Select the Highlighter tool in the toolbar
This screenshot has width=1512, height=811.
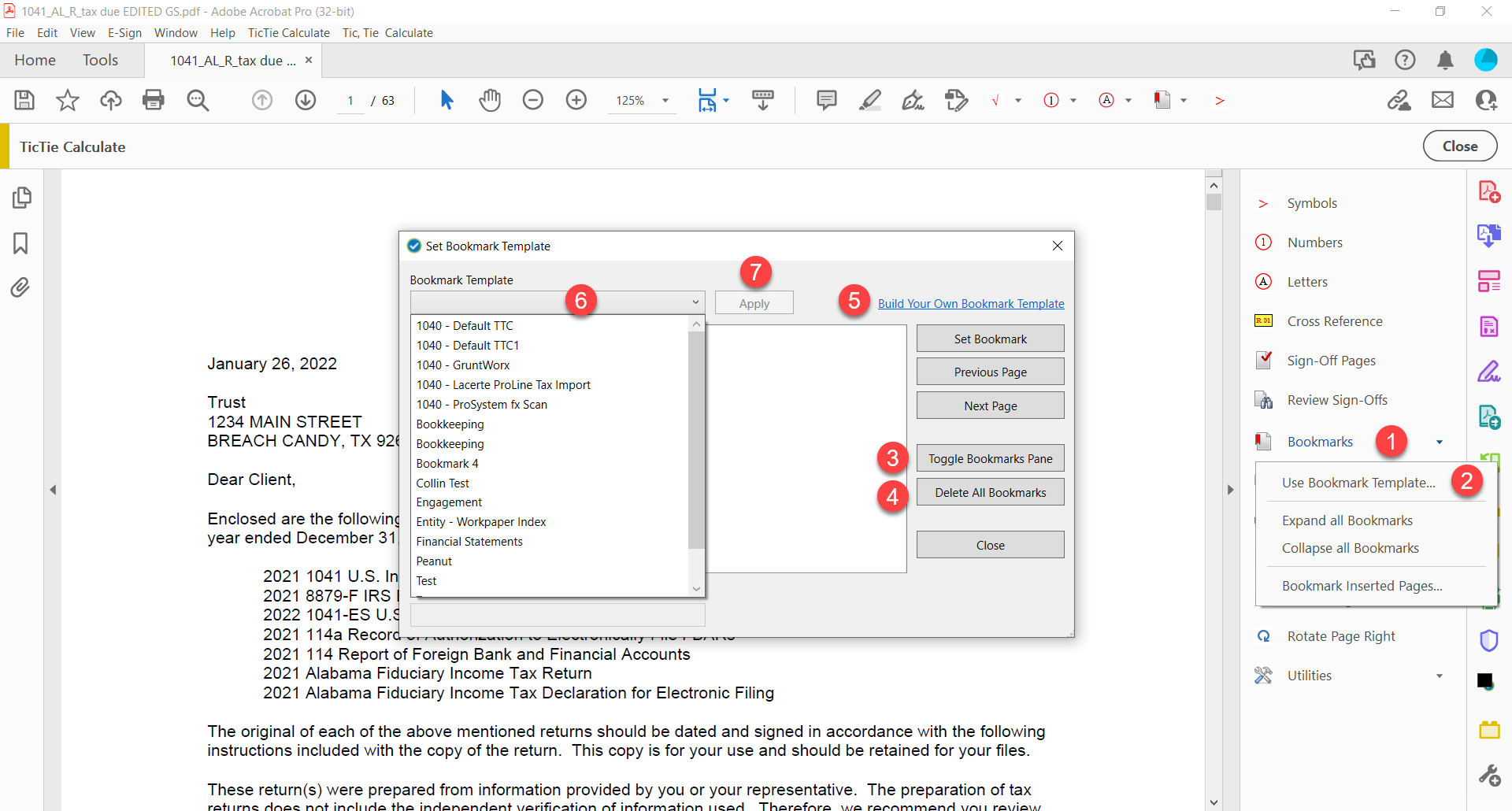[870, 100]
